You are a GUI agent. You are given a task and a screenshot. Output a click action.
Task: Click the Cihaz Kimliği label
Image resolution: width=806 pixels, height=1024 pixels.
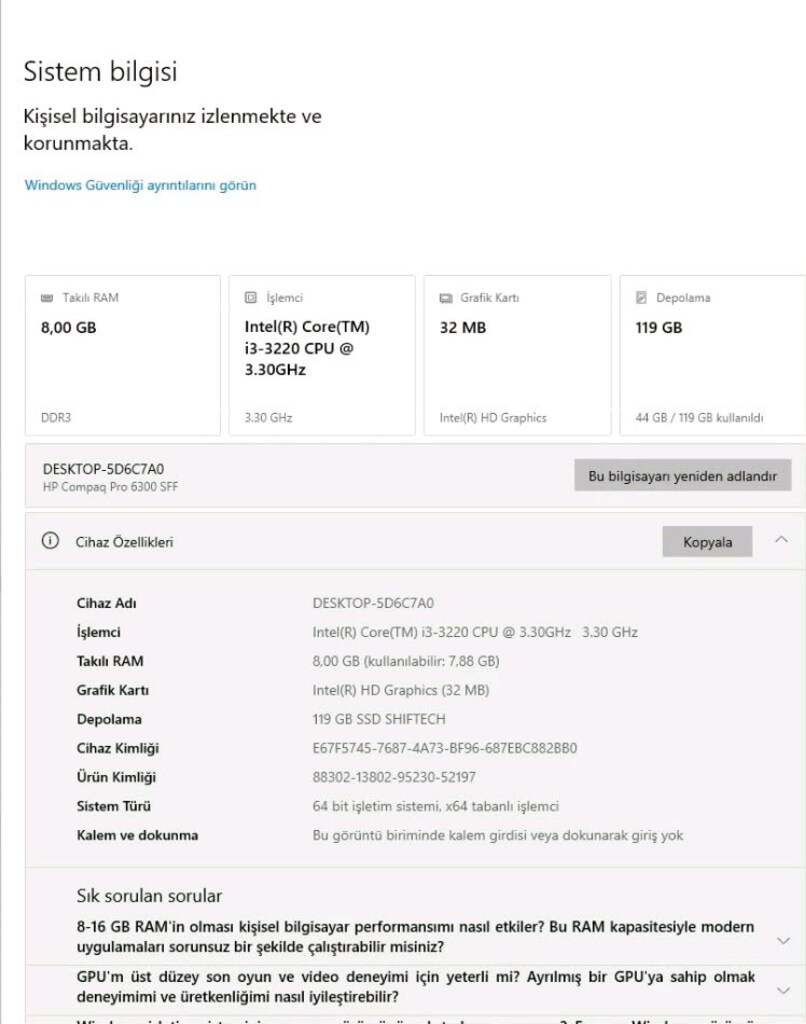118,748
